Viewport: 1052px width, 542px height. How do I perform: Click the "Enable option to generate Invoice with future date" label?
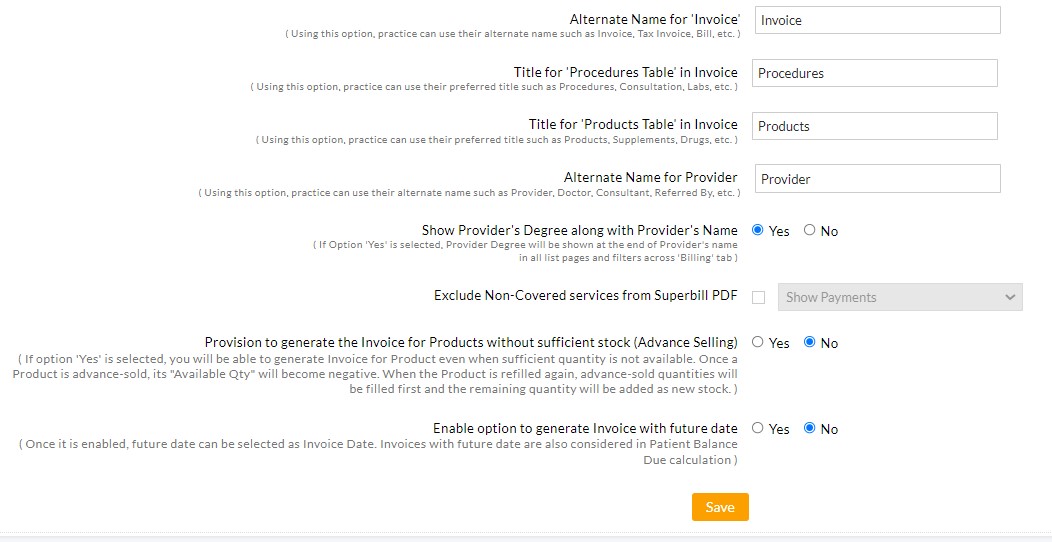pyautogui.click(x=585, y=428)
